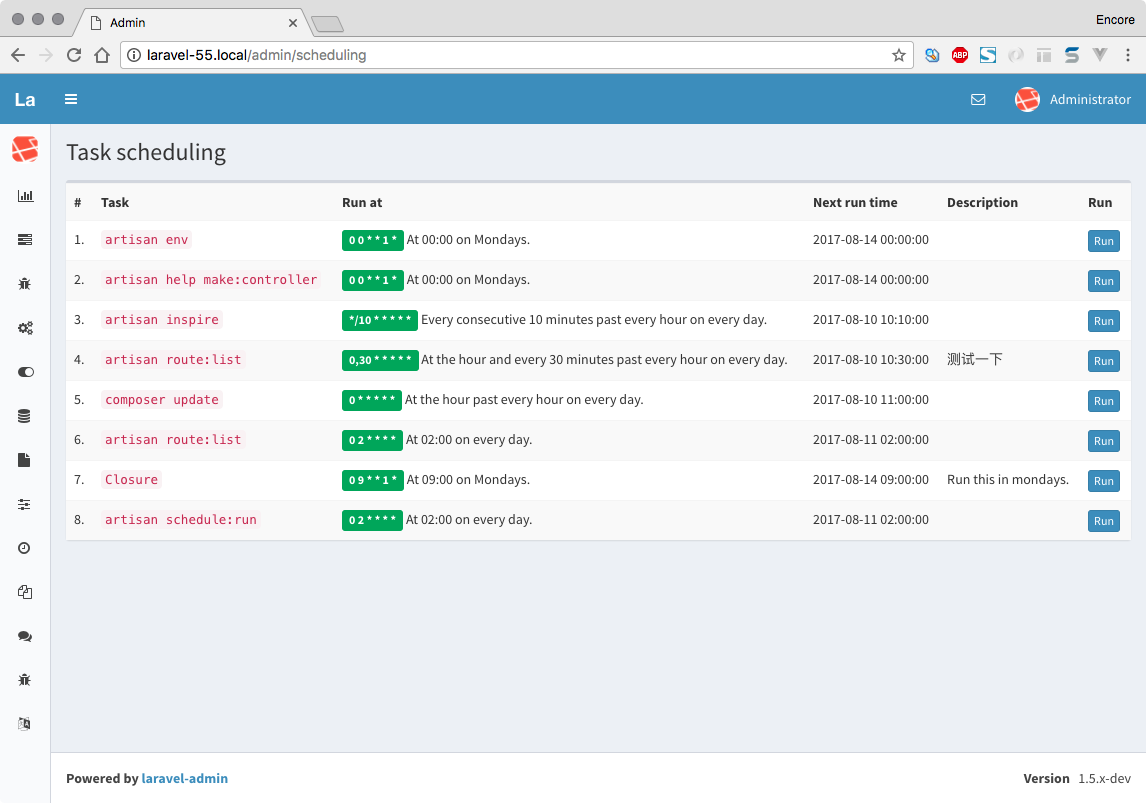This screenshot has width=1146, height=803.
Task: Select the bug (exception log) sidebar icon
Action: click(25, 284)
